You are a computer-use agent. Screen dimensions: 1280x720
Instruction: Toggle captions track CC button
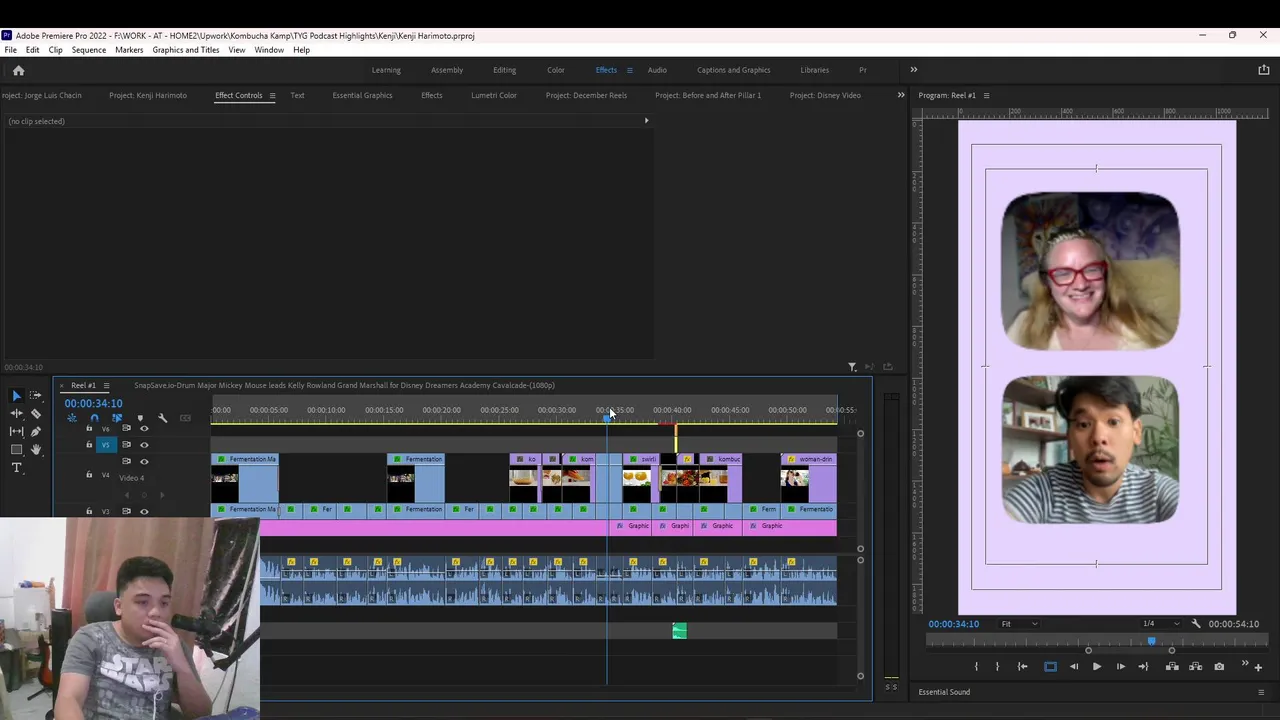coord(185,418)
